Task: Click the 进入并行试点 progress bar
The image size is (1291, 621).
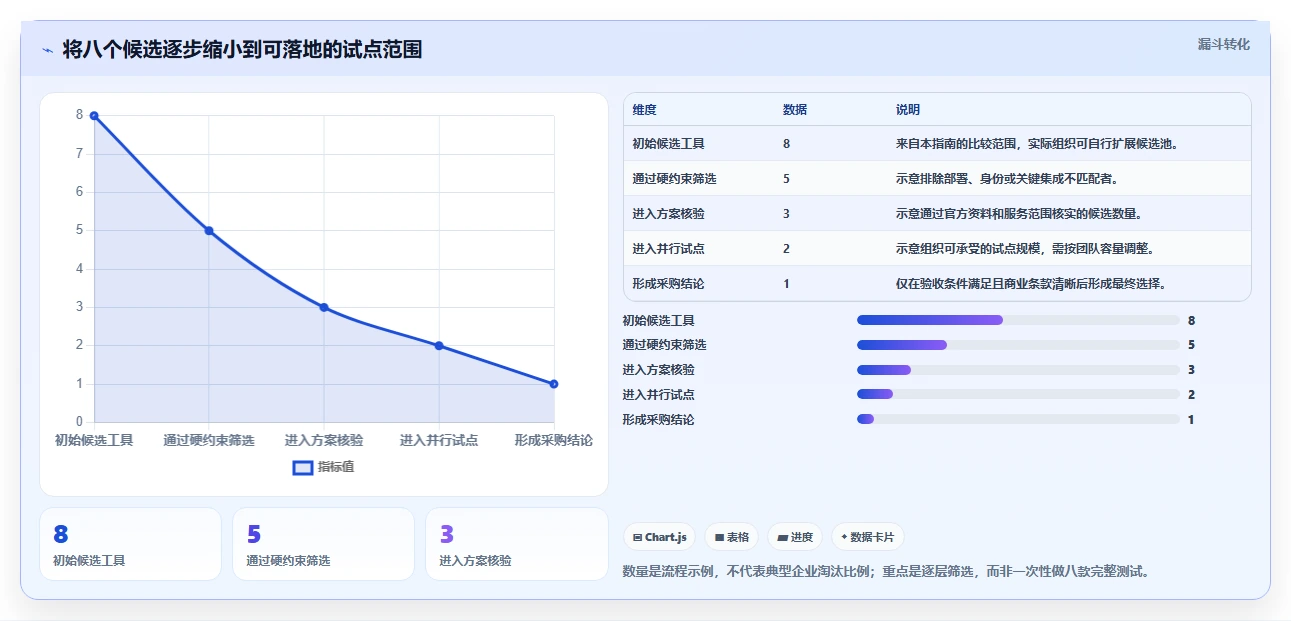Action: tap(1018, 395)
